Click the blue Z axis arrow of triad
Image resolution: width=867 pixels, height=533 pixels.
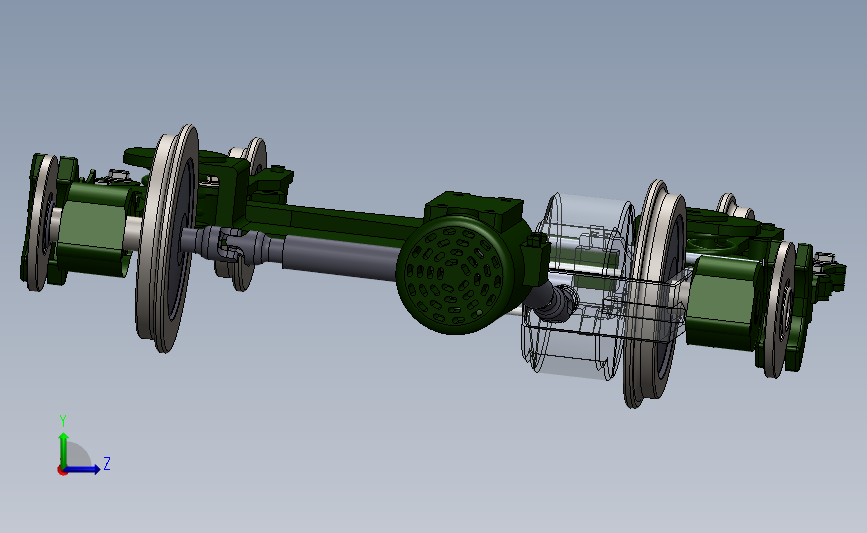tap(83, 469)
